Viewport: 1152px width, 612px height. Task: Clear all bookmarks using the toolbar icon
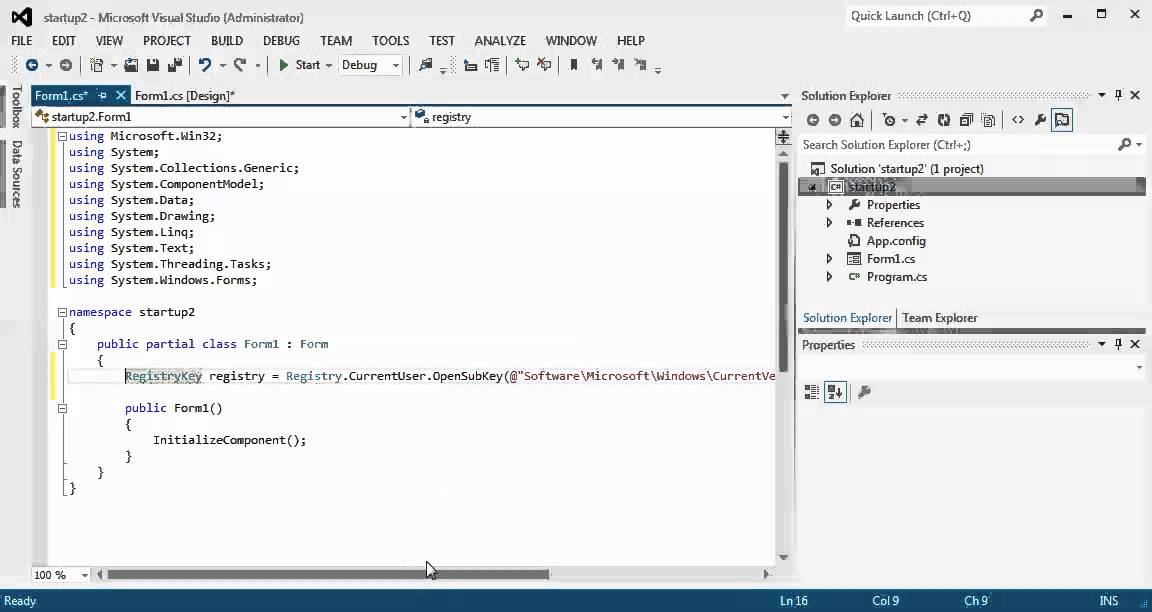tap(640, 65)
